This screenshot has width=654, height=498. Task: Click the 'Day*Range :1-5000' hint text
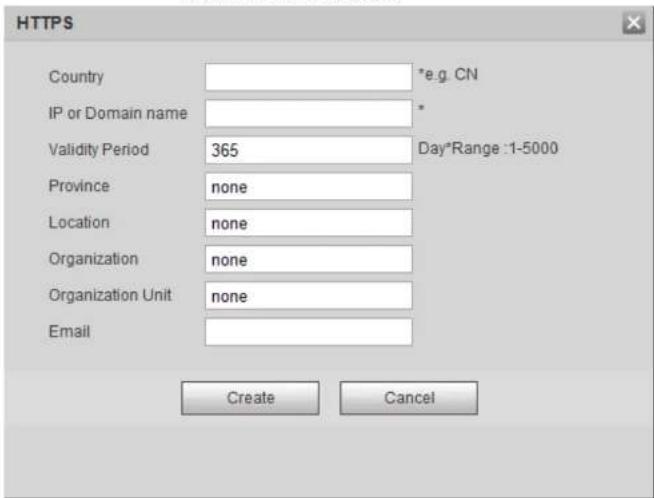488,148
